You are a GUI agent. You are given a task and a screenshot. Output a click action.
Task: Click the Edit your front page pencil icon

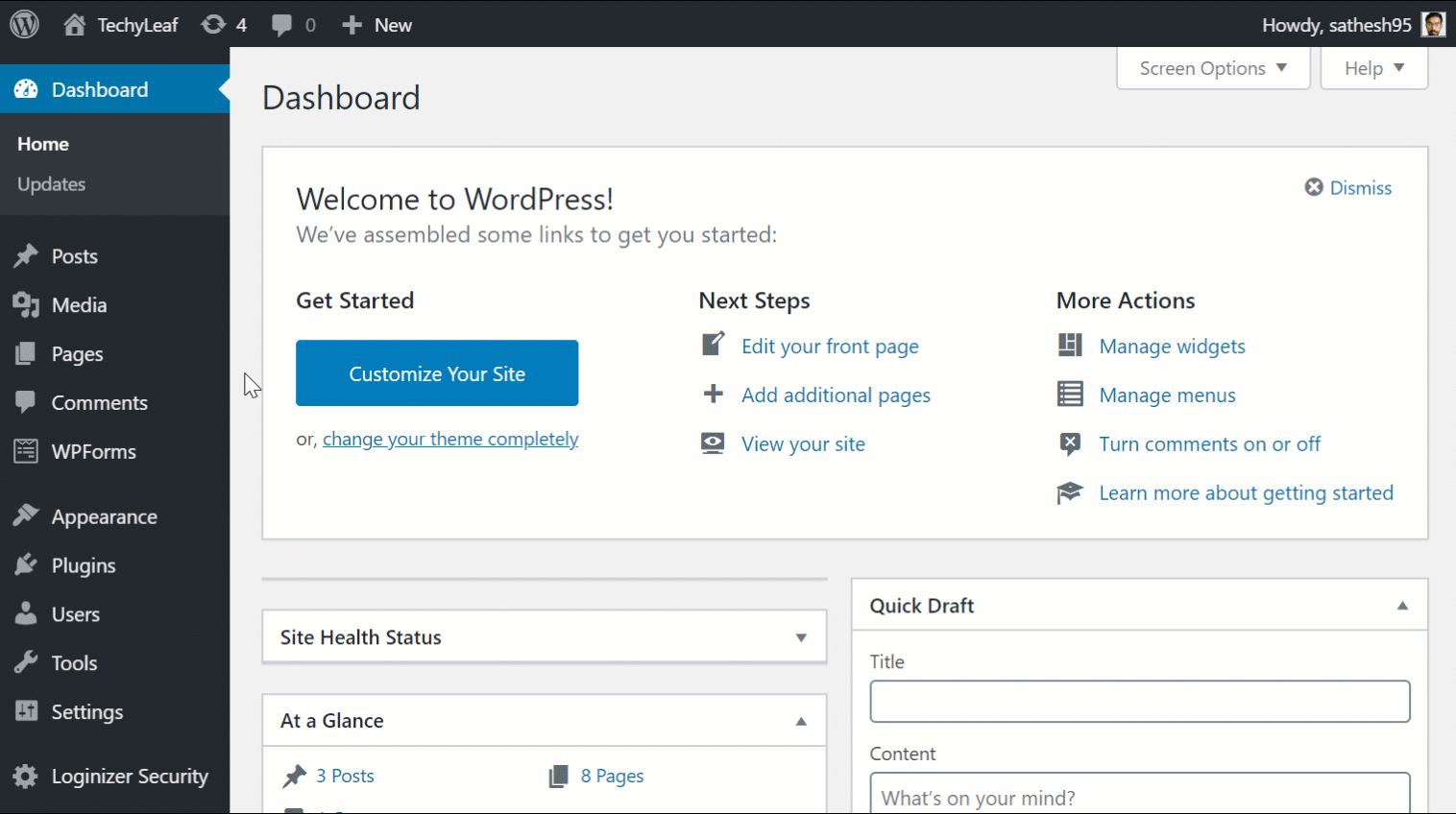(x=713, y=345)
